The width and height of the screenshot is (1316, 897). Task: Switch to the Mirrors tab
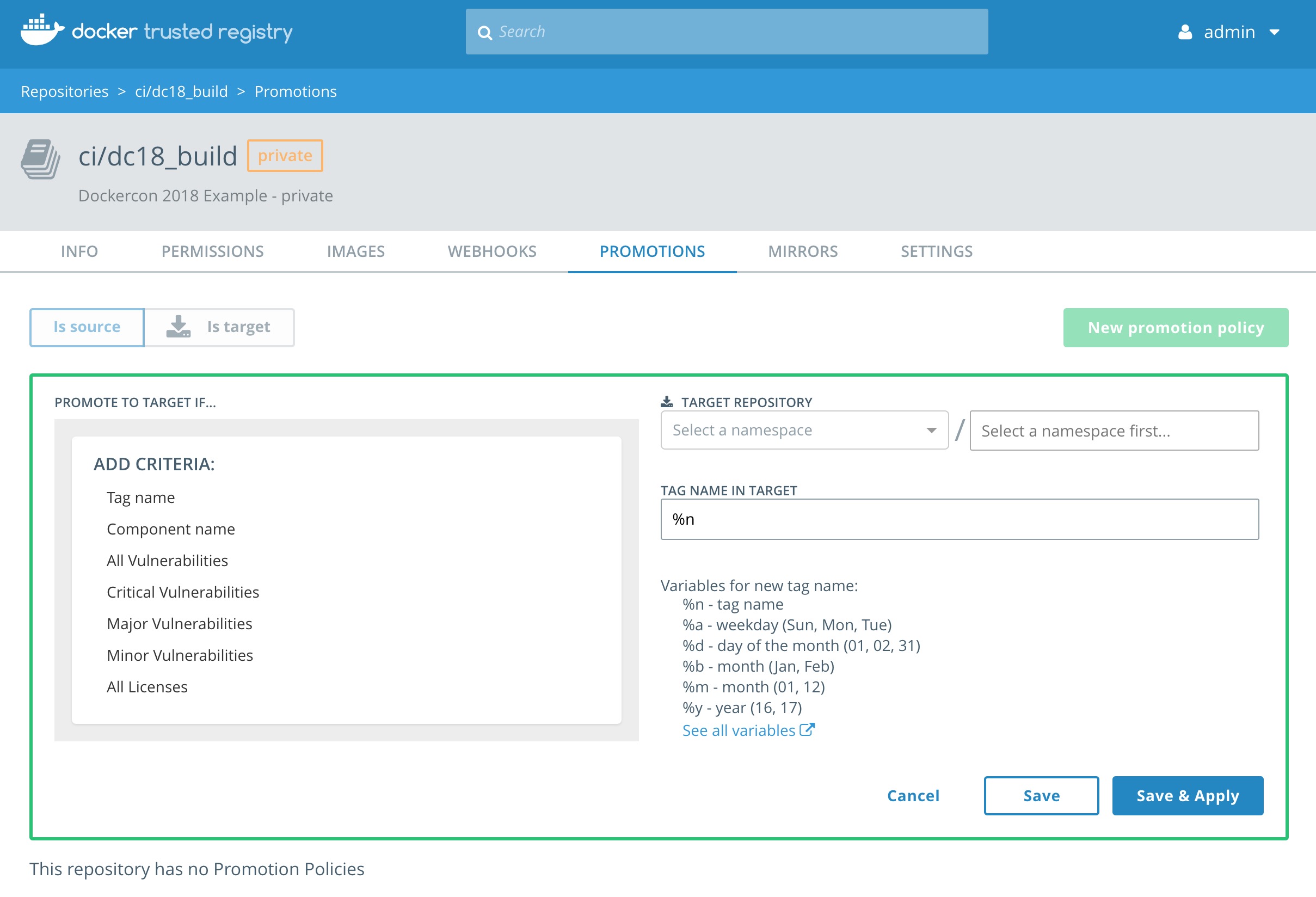click(802, 251)
